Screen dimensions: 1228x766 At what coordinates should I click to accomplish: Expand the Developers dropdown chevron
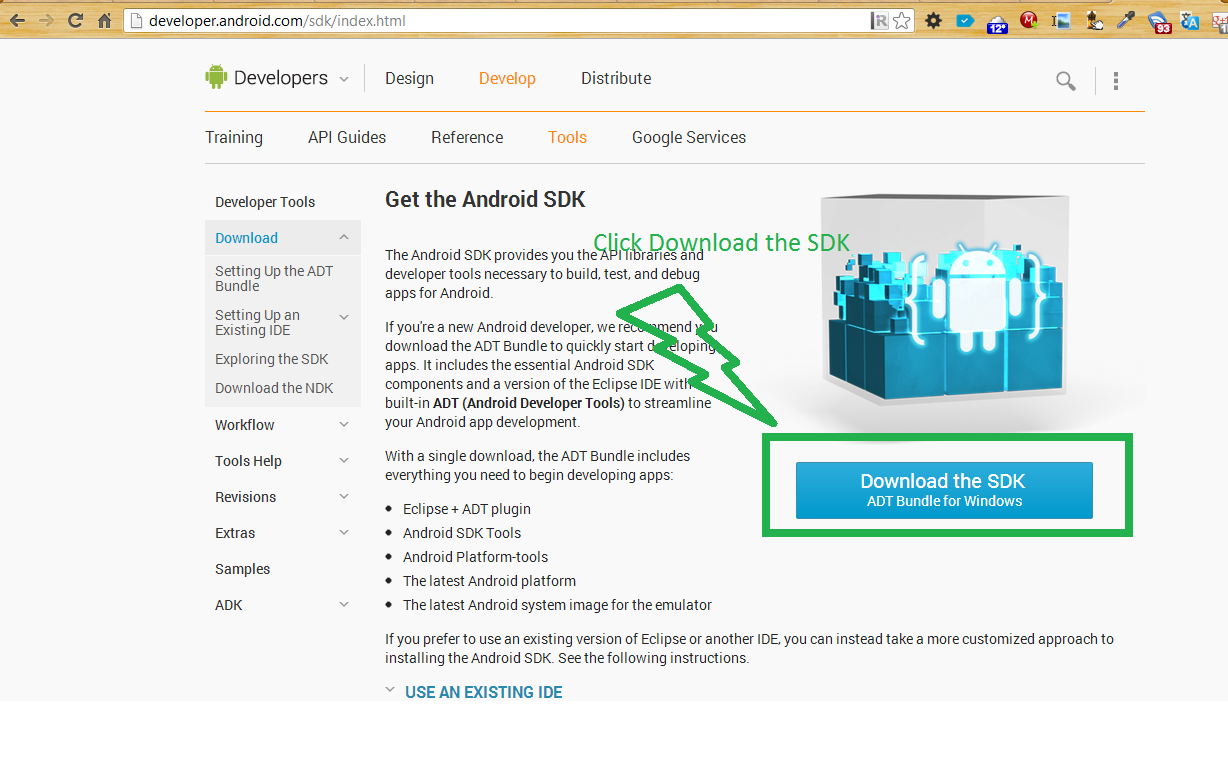(344, 79)
